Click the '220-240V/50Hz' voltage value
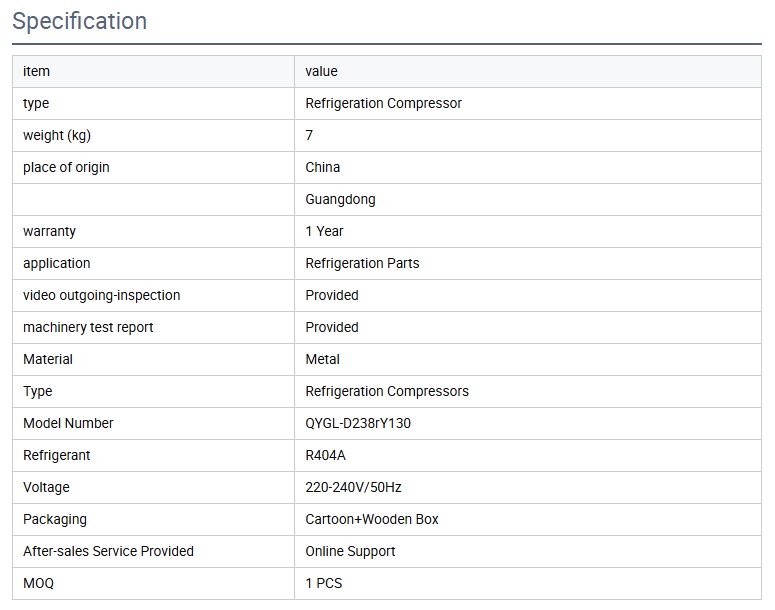The image size is (775, 610). tap(353, 487)
